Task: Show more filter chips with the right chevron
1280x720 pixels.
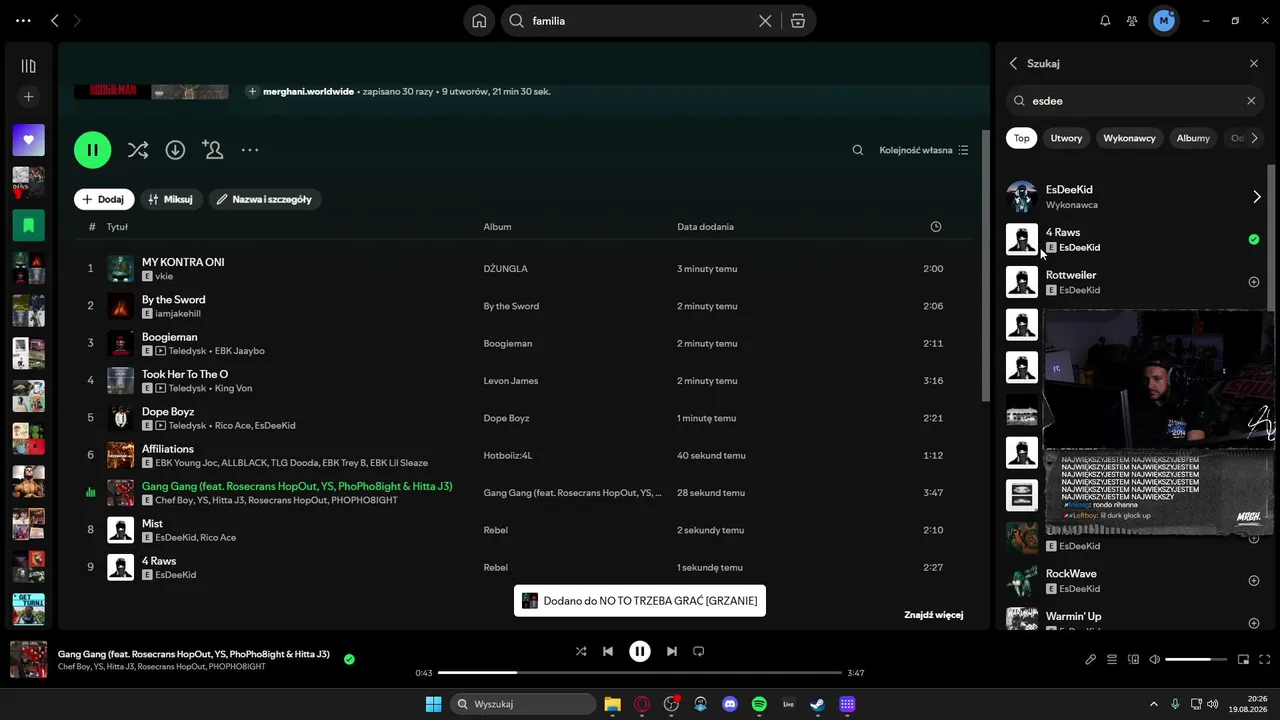Action: pyautogui.click(x=1254, y=138)
